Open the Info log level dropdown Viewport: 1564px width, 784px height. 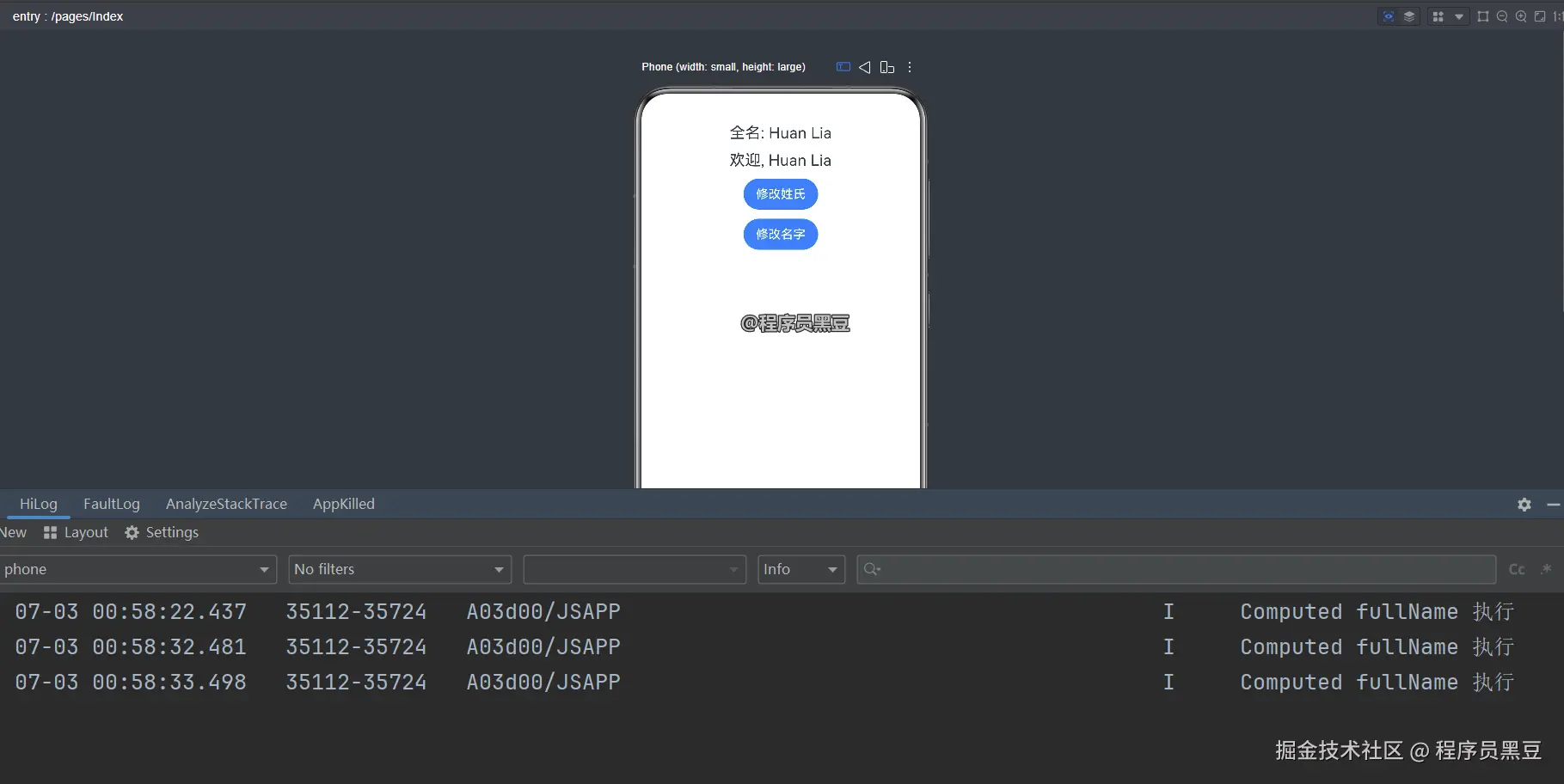pyautogui.click(x=801, y=569)
